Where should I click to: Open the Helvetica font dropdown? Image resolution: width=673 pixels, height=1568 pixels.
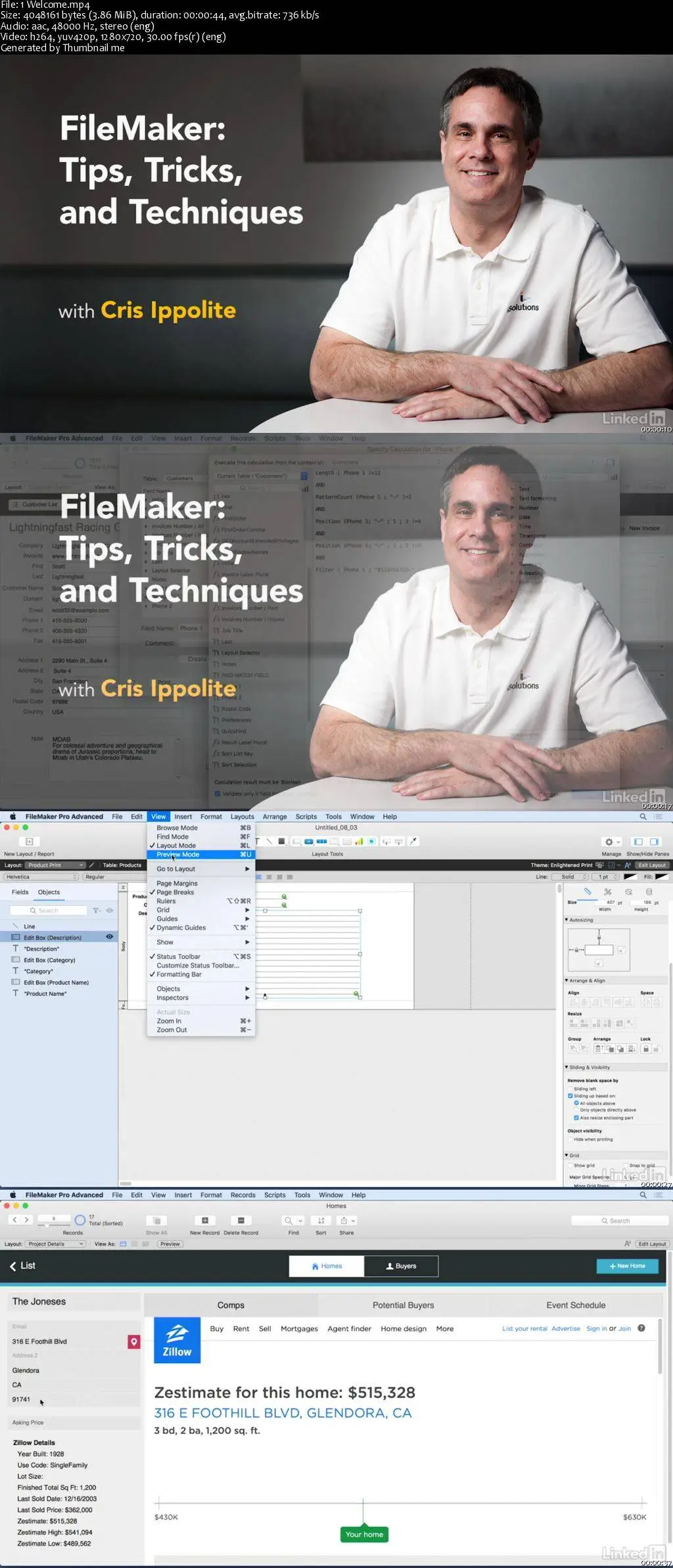(41, 877)
